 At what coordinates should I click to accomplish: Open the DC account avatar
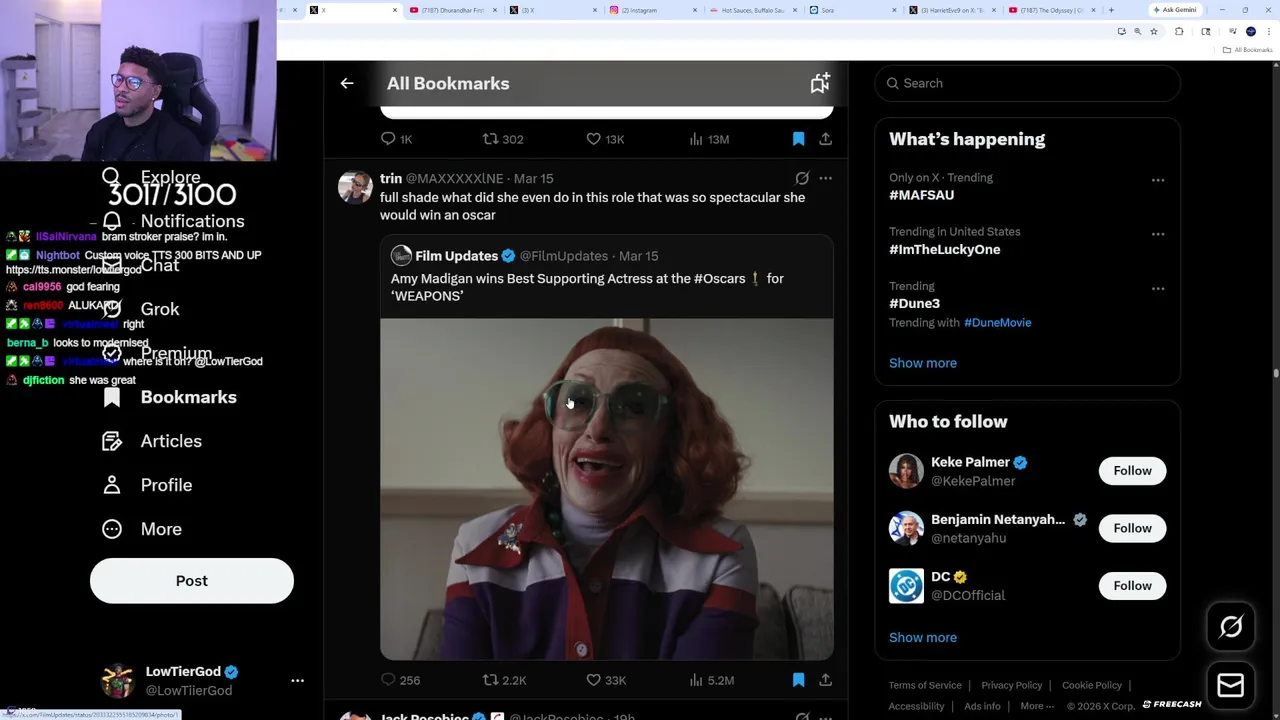(906, 586)
